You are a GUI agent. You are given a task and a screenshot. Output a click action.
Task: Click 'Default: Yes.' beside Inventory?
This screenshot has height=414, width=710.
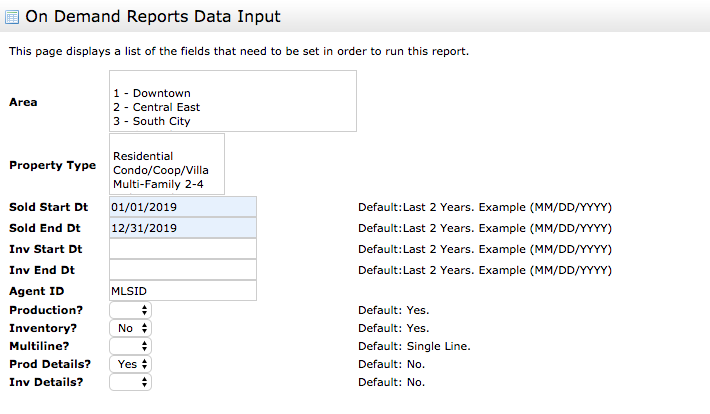393,328
